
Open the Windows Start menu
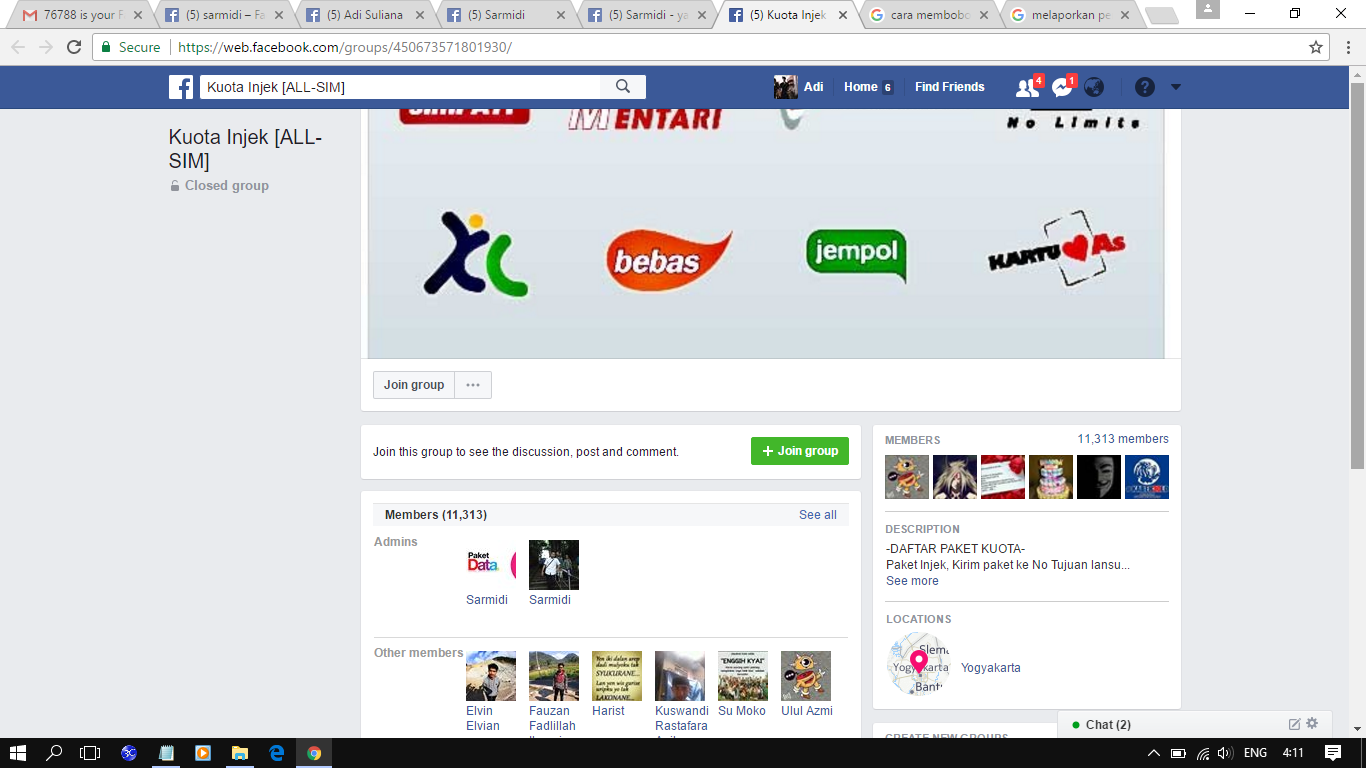[x=18, y=753]
